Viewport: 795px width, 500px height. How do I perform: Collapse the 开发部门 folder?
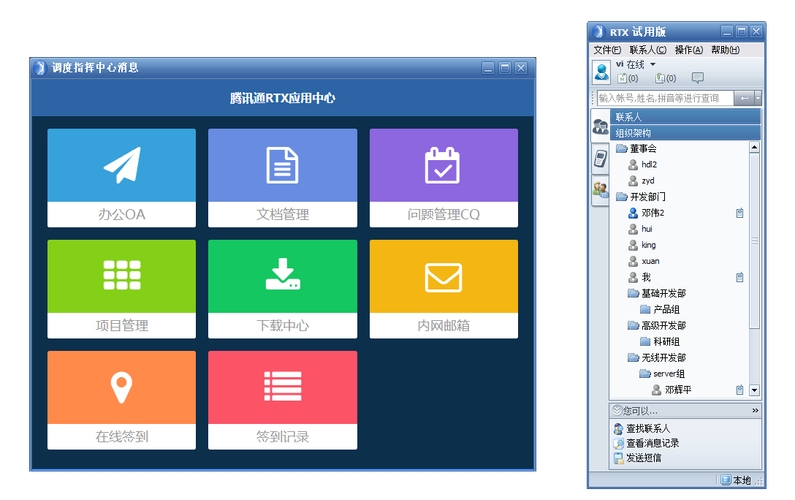[641, 197]
